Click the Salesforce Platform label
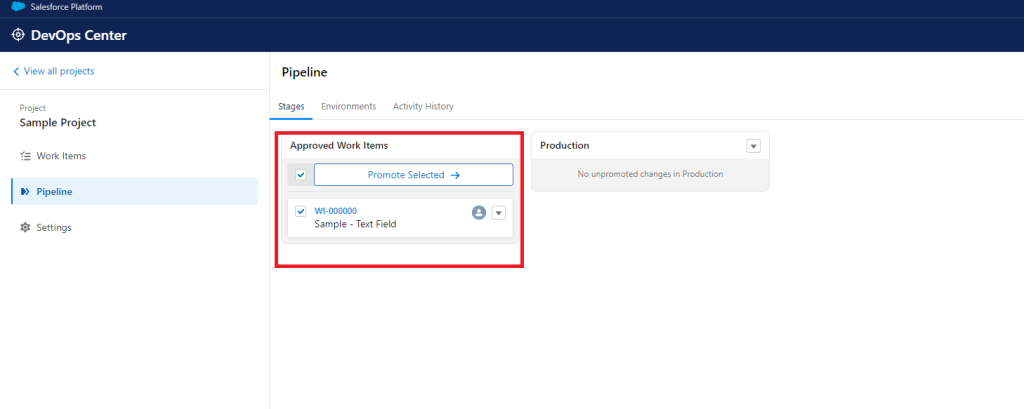Screen dimensions: 1024x409 [67, 7]
